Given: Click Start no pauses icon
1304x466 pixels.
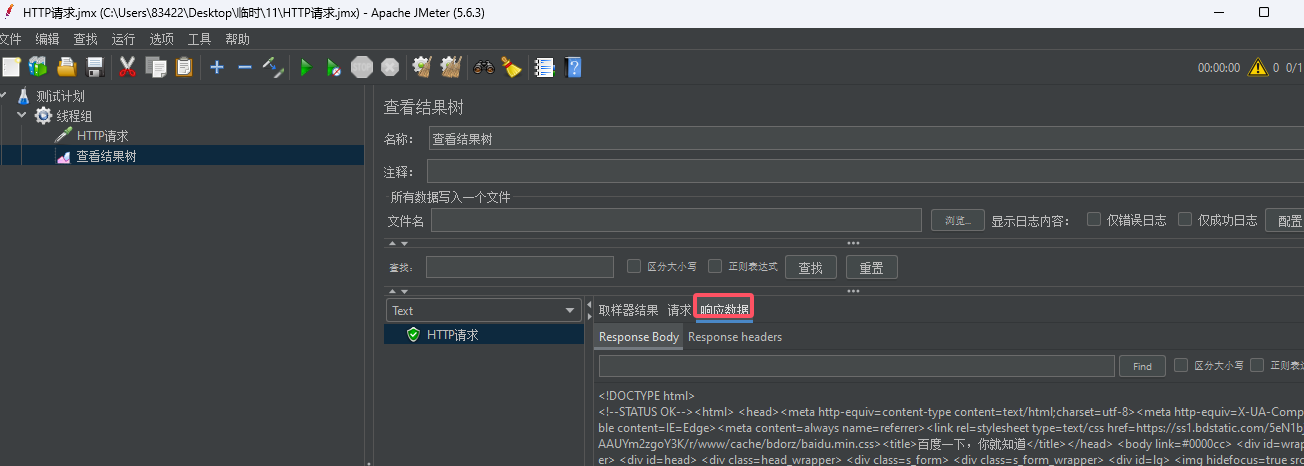Looking at the screenshot, I should coord(334,67).
